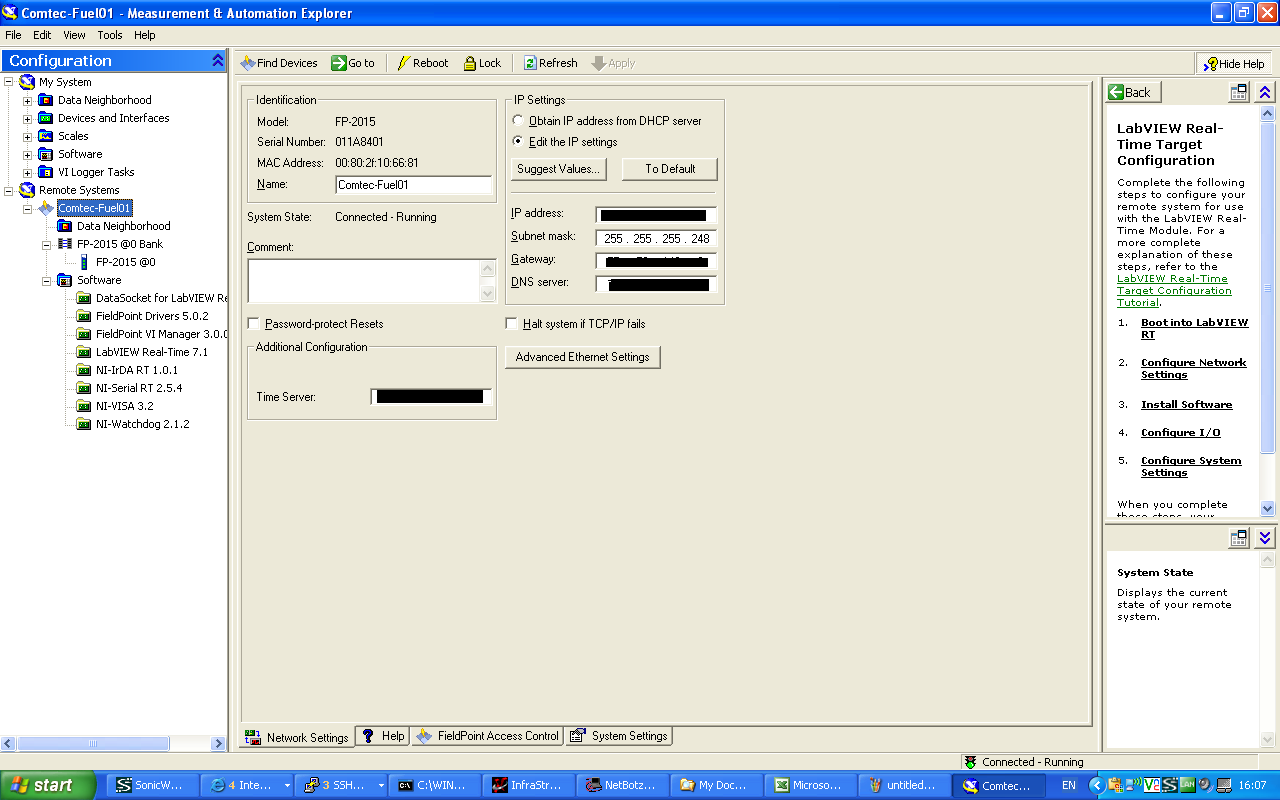Select Edit the IP settings radio
1280x800 pixels.
tap(517, 141)
